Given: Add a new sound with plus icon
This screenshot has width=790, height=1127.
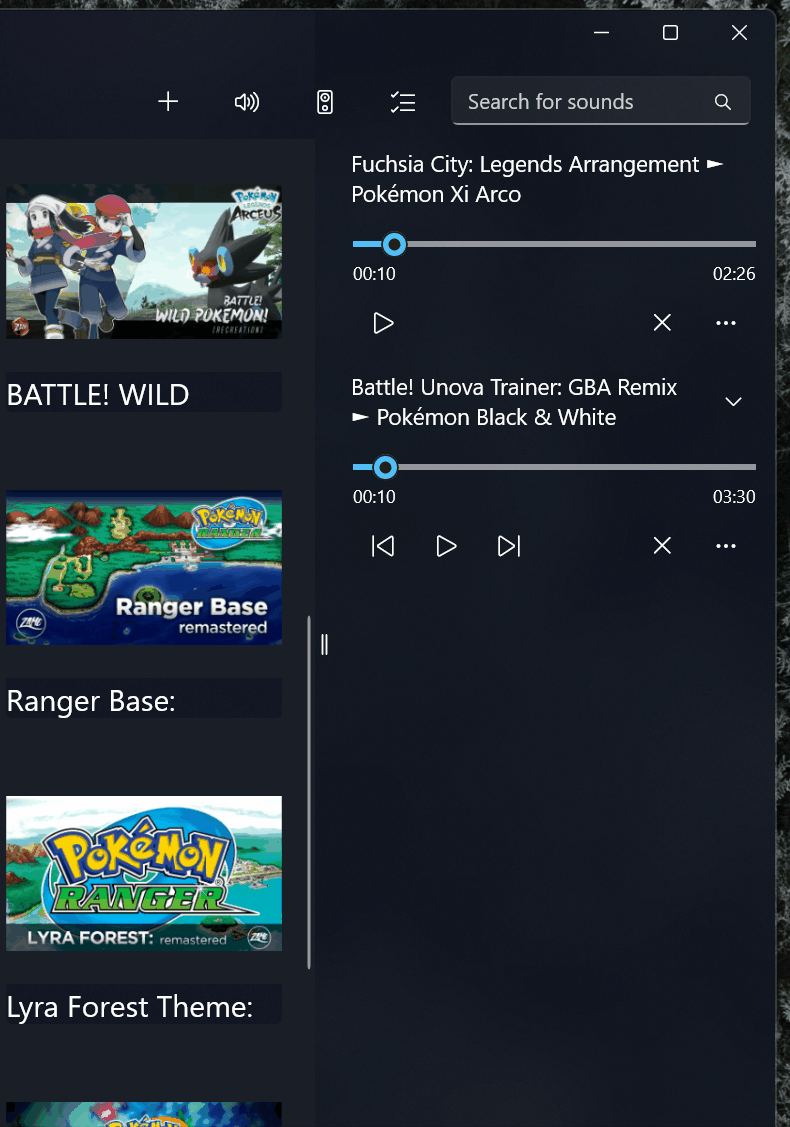Looking at the screenshot, I should pyautogui.click(x=167, y=101).
